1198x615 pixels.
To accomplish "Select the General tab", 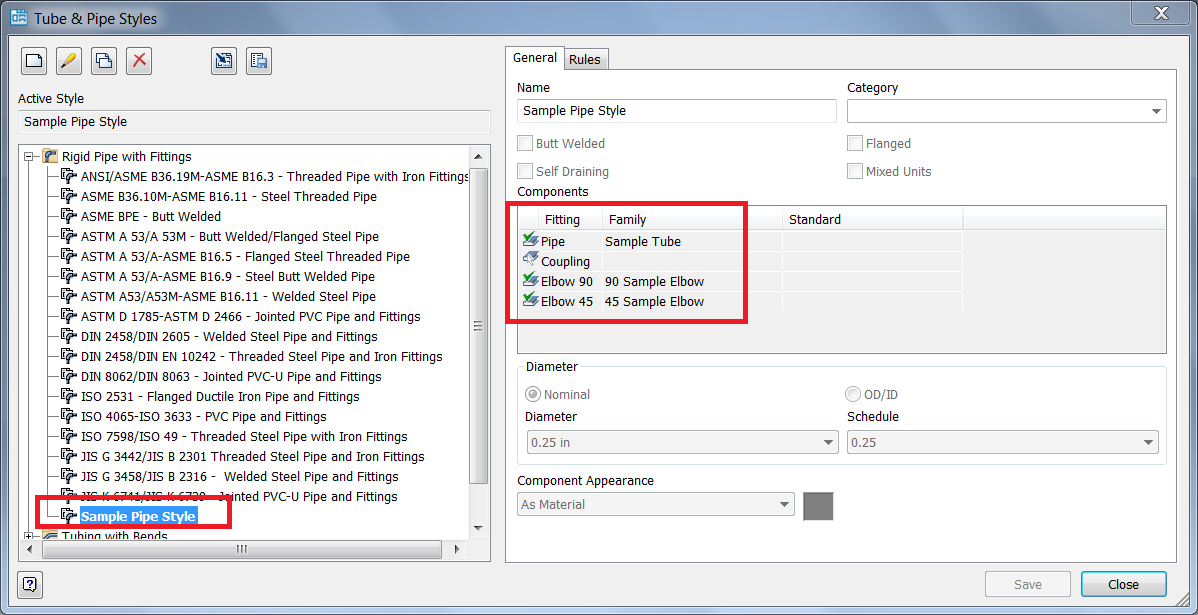I will coord(534,58).
